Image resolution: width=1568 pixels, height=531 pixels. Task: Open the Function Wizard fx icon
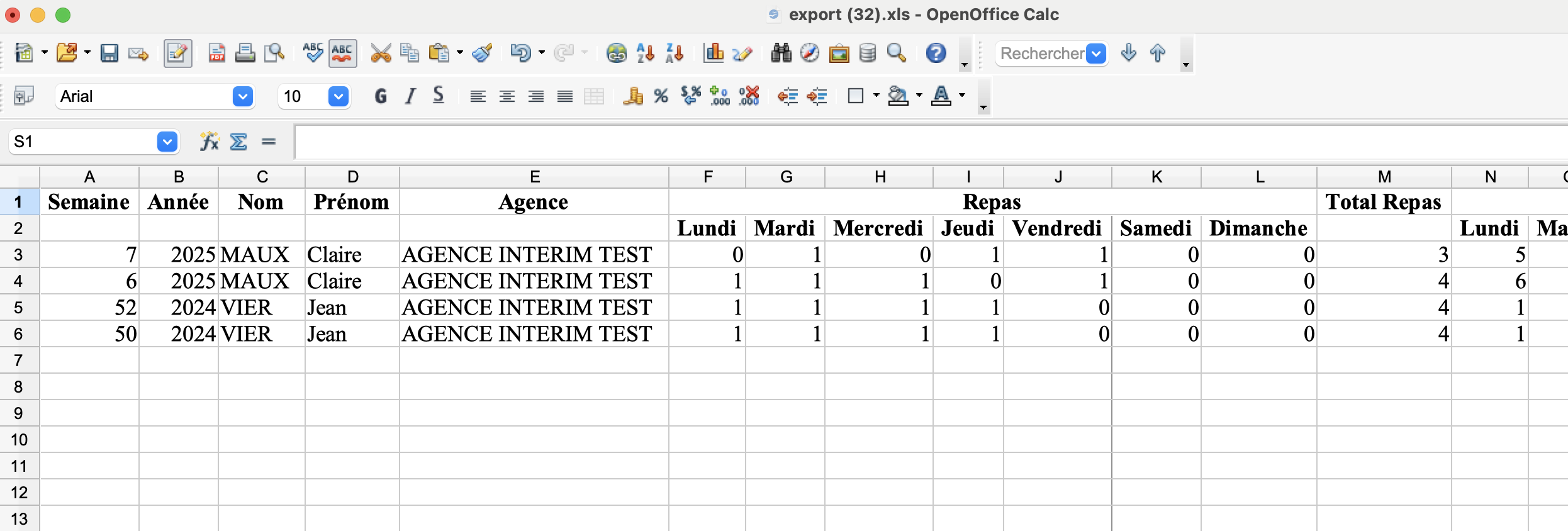(x=210, y=142)
